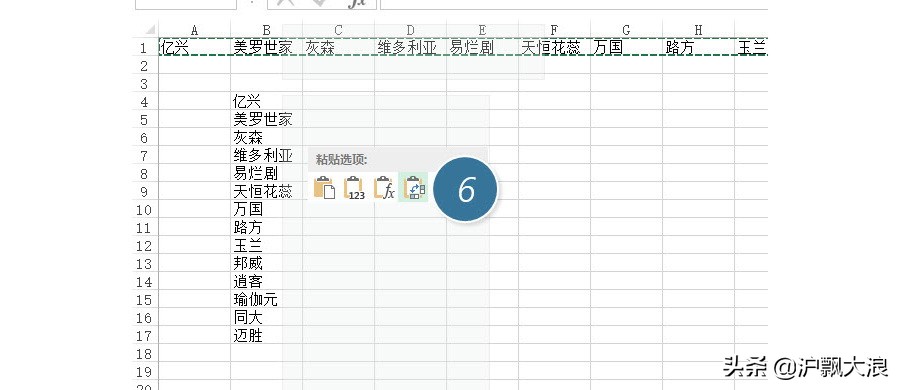
Task: Select column E header
Action: coord(483,30)
